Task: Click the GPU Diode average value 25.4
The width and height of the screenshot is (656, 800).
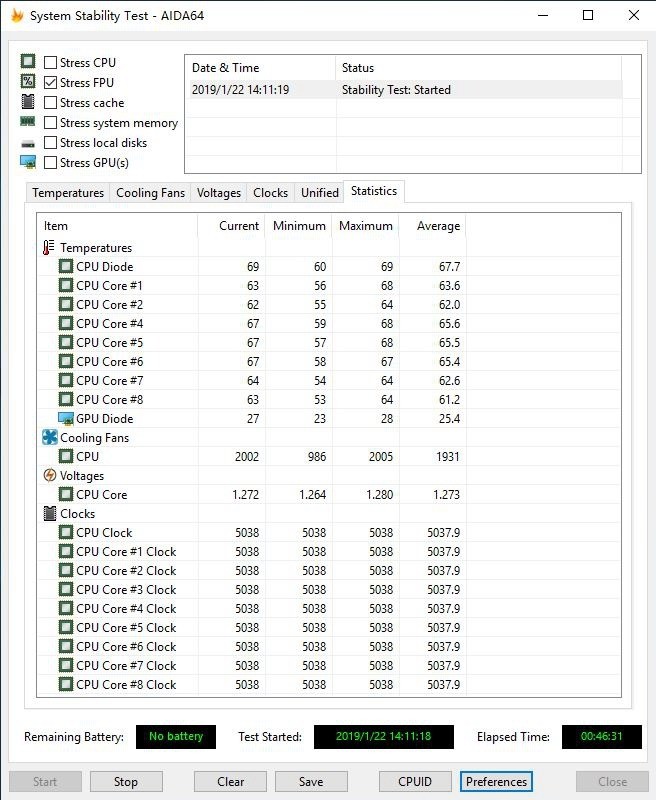Action: coord(449,418)
